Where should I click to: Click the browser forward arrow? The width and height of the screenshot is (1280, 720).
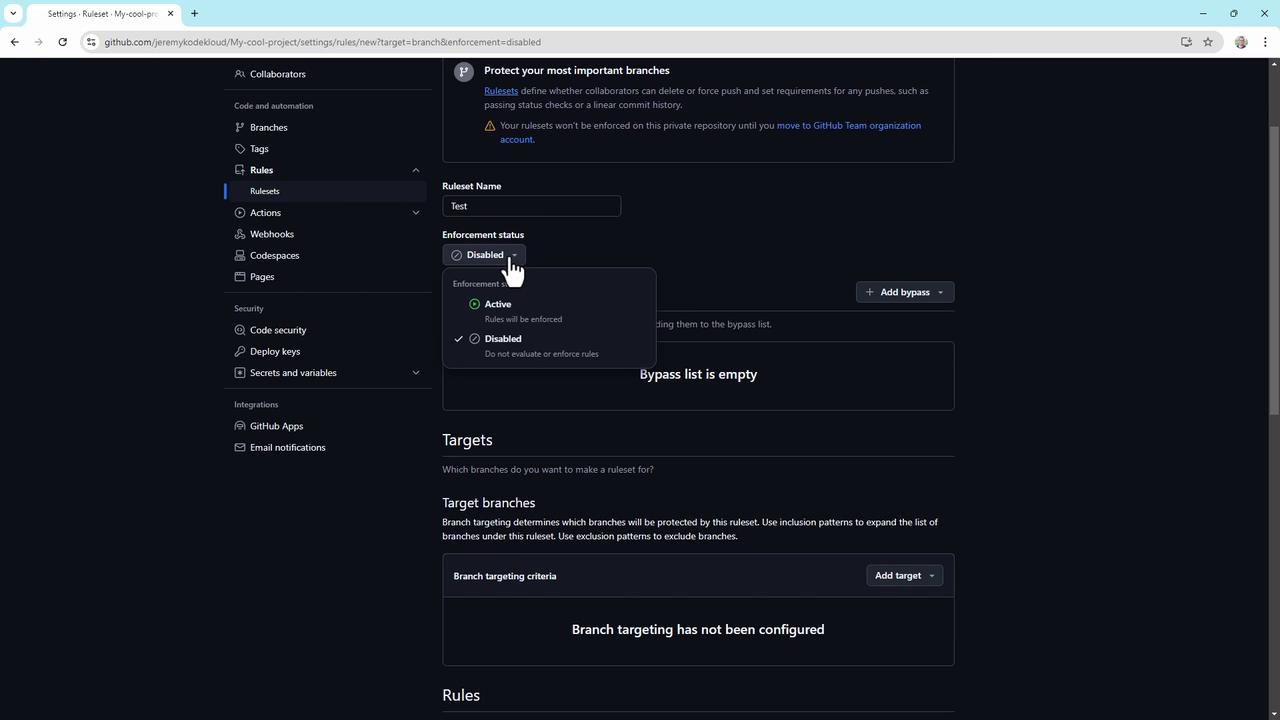coord(38,42)
